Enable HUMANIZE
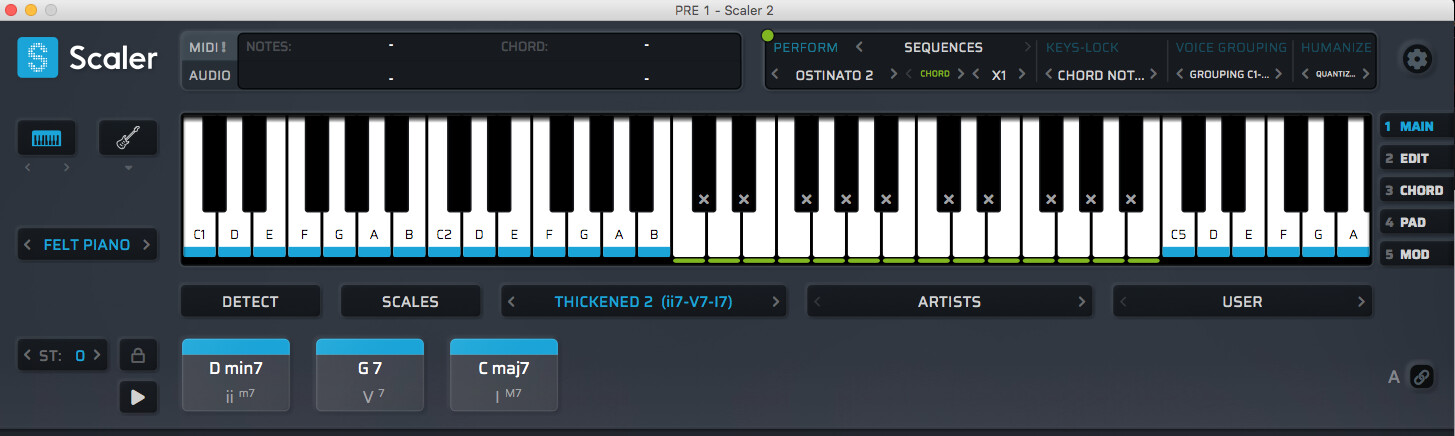Viewport: 1455px width, 436px height. [x=1336, y=47]
